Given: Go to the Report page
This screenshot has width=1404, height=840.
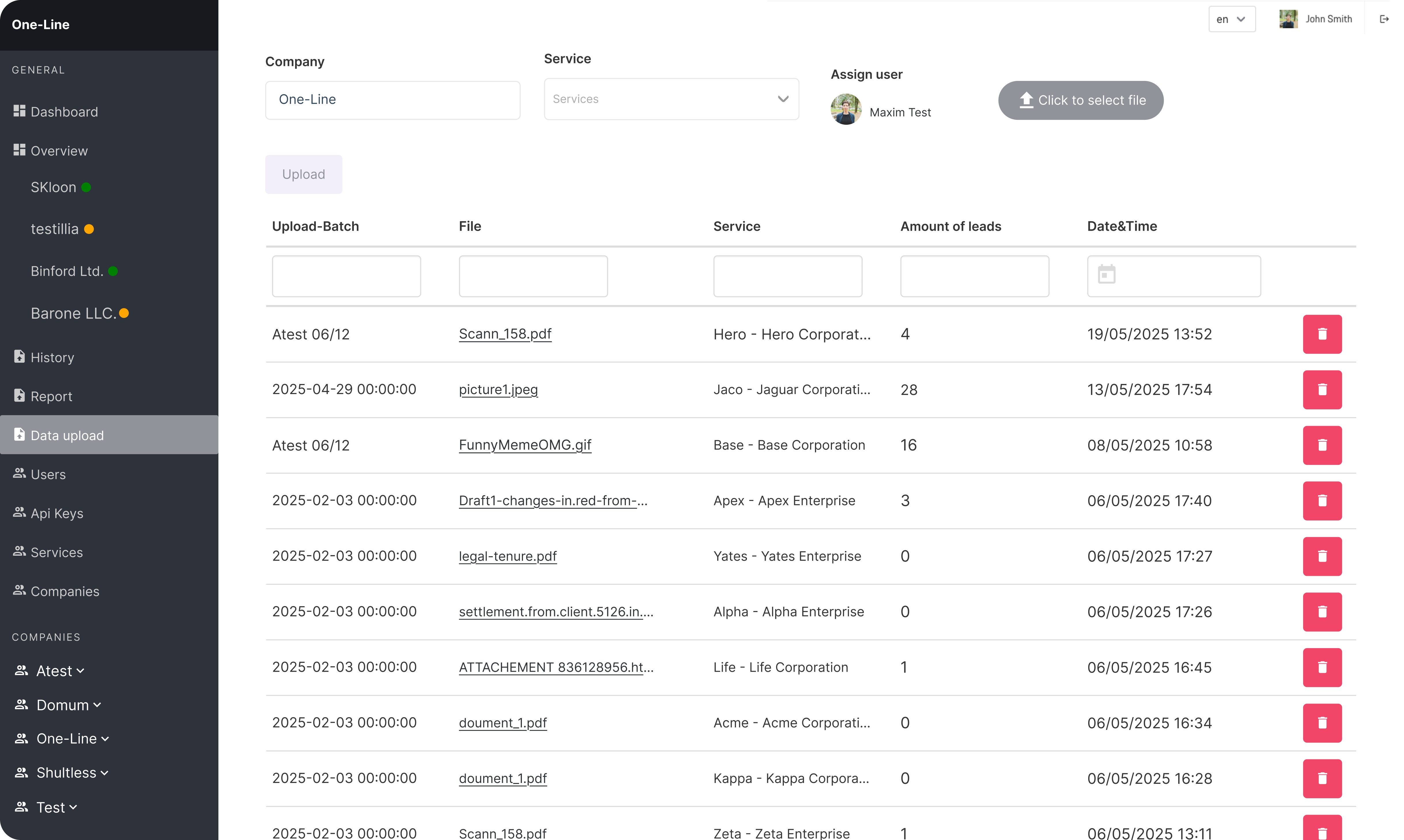Looking at the screenshot, I should pyautogui.click(x=51, y=396).
